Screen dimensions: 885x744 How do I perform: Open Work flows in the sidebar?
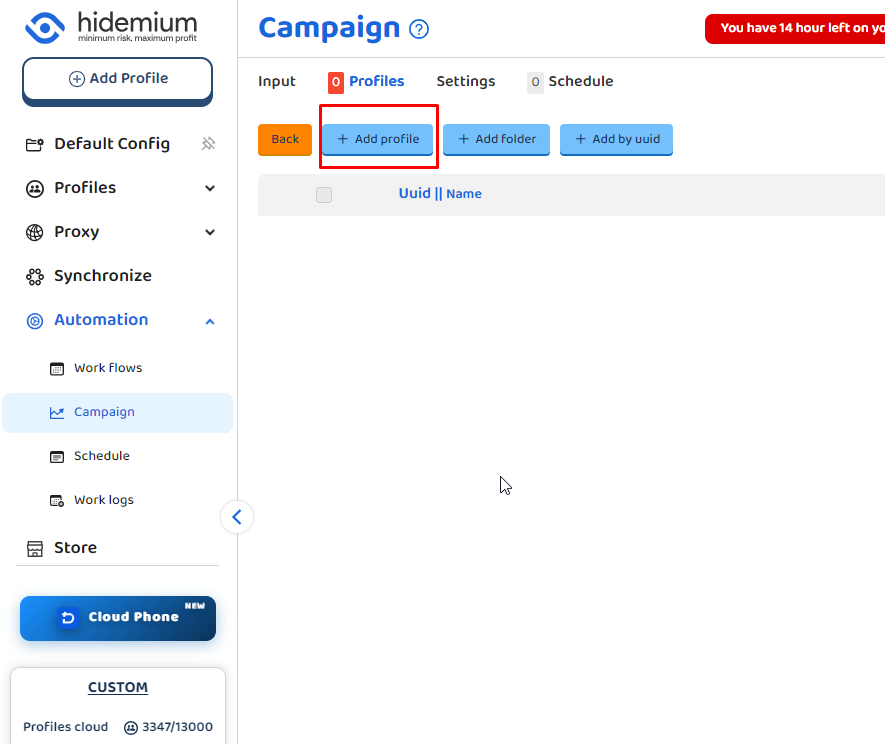click(108, 368)
